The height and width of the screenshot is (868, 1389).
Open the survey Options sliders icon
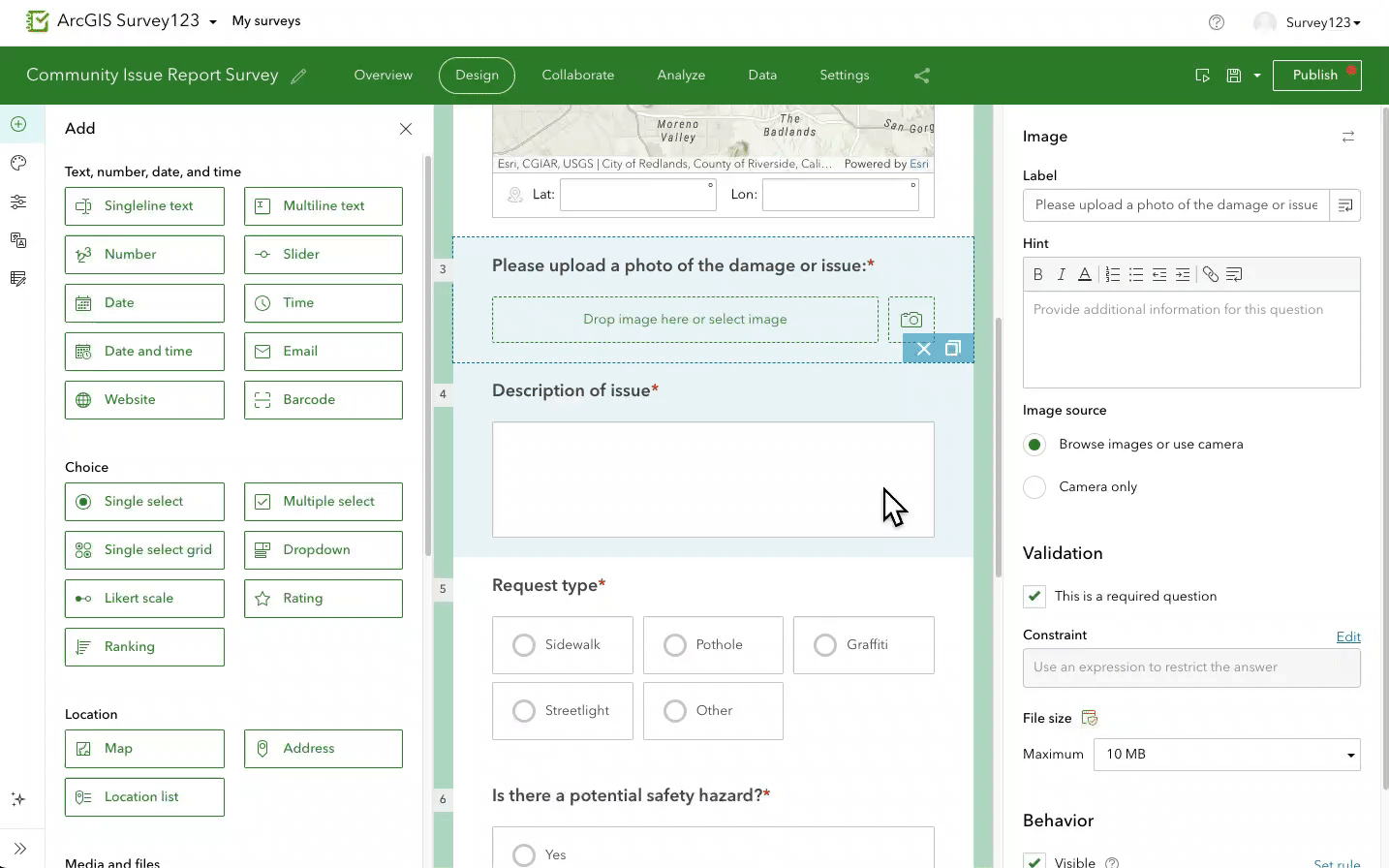tap(18, 201)
